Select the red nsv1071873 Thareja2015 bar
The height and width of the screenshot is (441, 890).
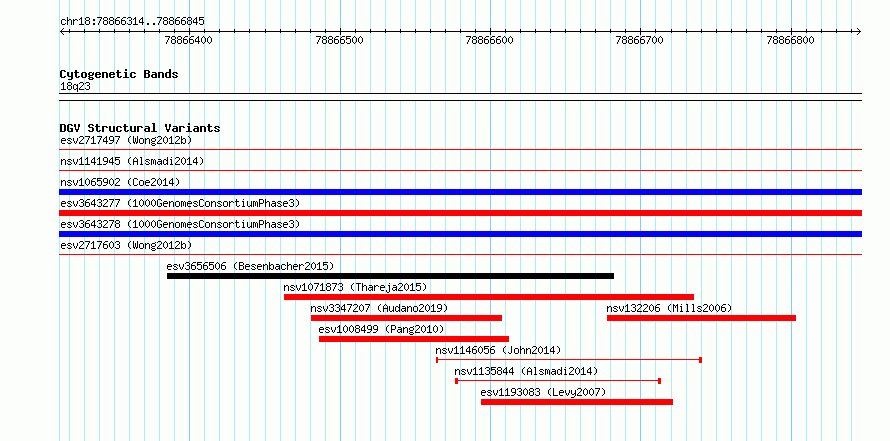(489, 297)
